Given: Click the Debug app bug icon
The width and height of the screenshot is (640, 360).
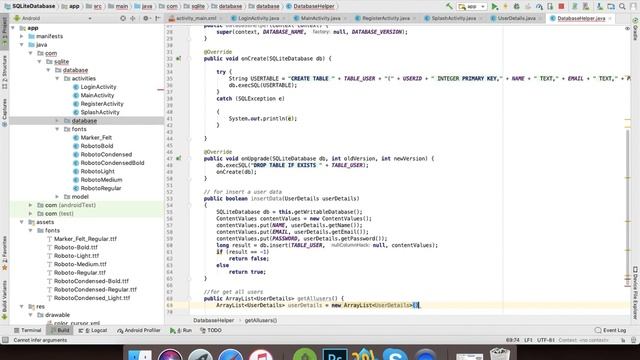Looking at the screenshot, I should point(517,6).
